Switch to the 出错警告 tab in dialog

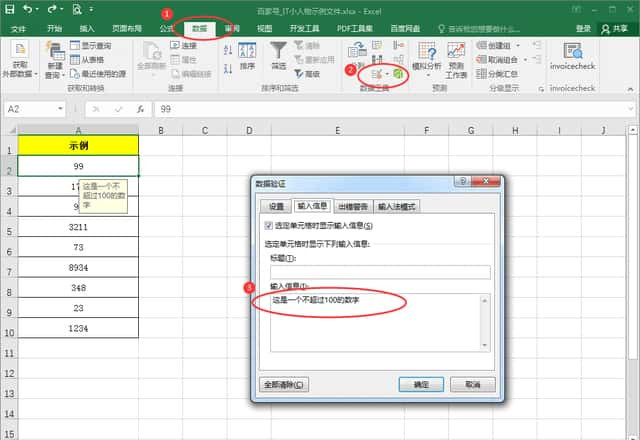[x=353, y=207]
